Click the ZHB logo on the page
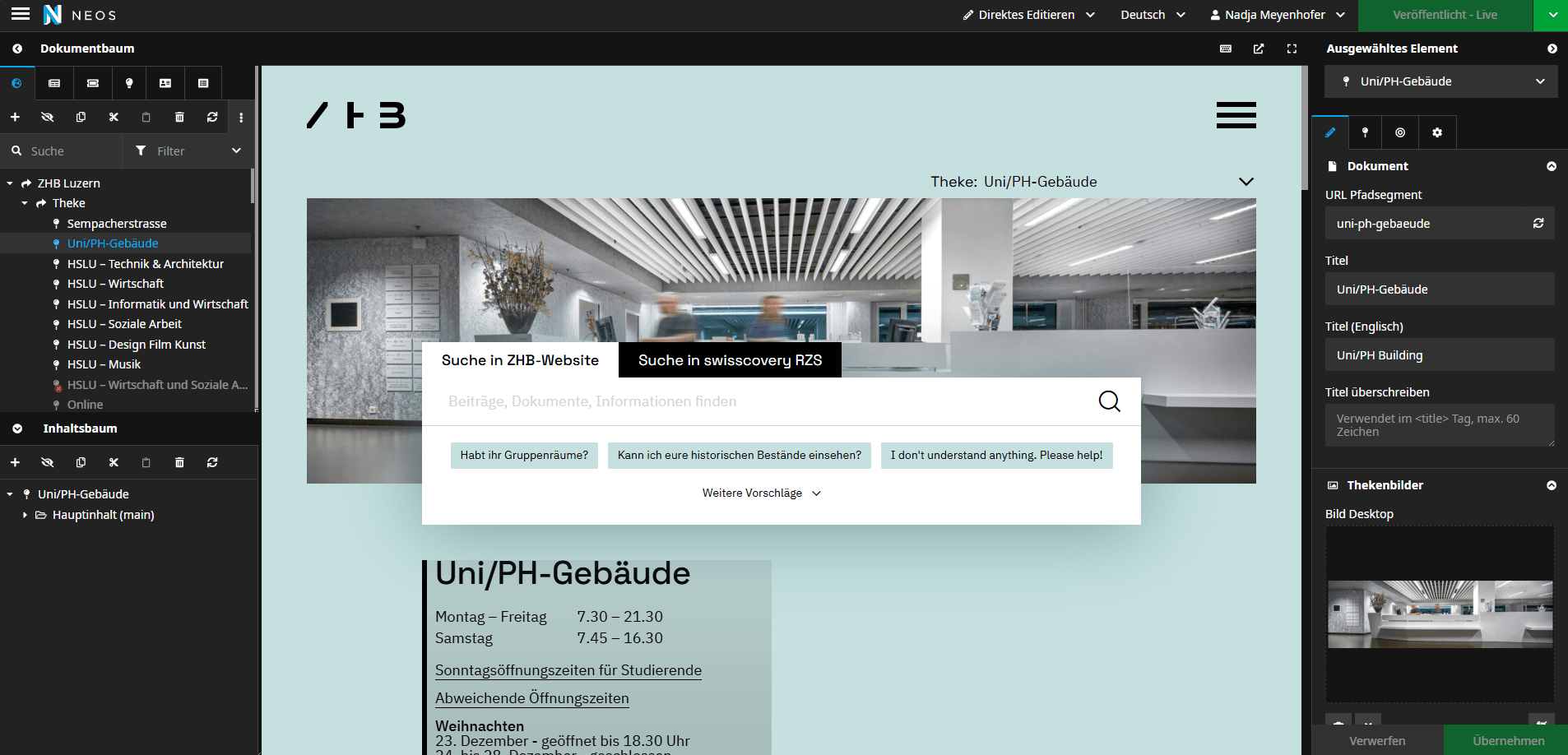Screen dimensions: 1568x755 pyautogui.click(x=356, y=115)
